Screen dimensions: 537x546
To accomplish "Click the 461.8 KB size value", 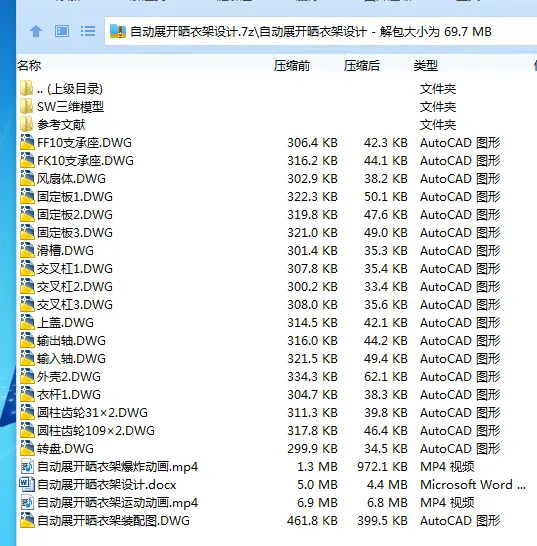I will 312,521.
